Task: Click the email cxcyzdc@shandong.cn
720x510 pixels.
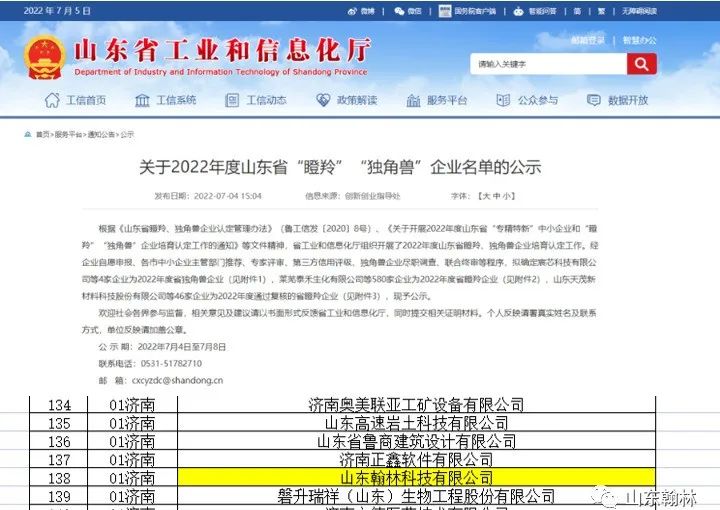Action: click(177, 381)
